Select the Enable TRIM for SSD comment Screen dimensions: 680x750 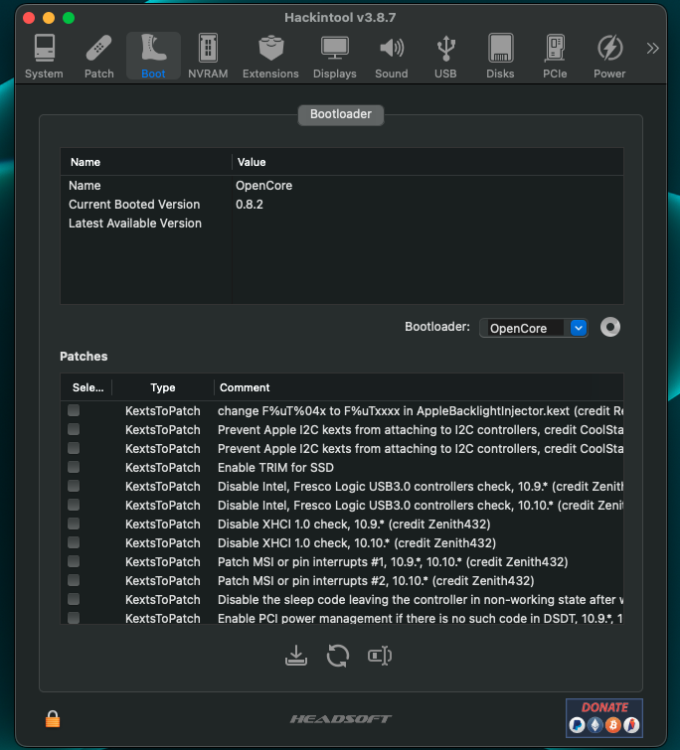click(x=275, y=467)
